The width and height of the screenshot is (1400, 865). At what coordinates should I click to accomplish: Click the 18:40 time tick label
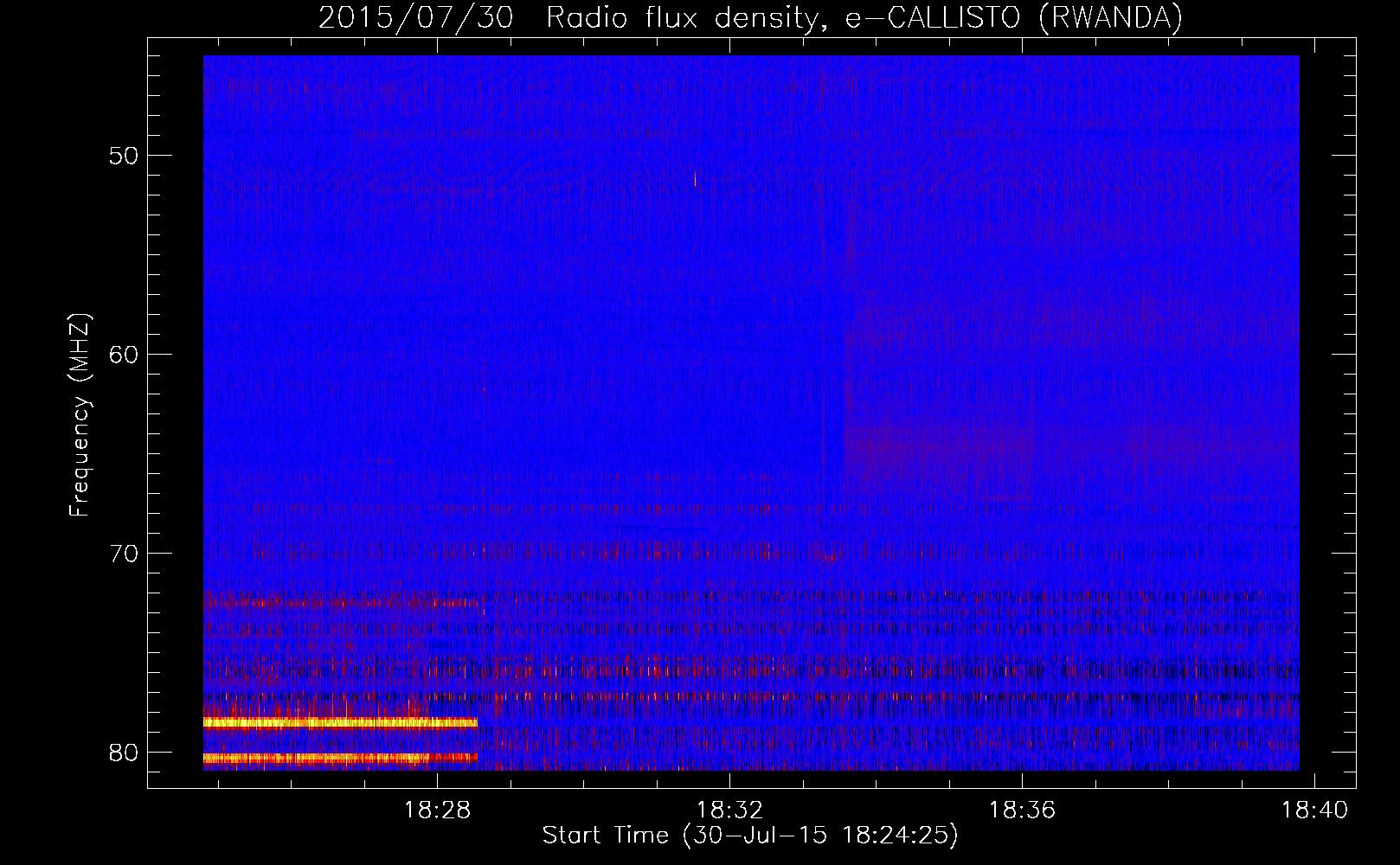coord(1315,811)
